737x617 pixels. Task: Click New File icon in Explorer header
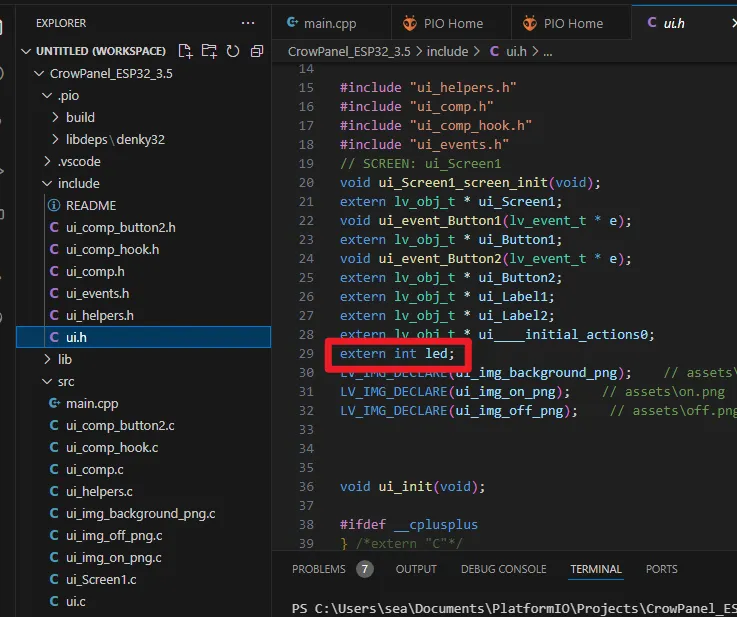click(x=186, y=51)
